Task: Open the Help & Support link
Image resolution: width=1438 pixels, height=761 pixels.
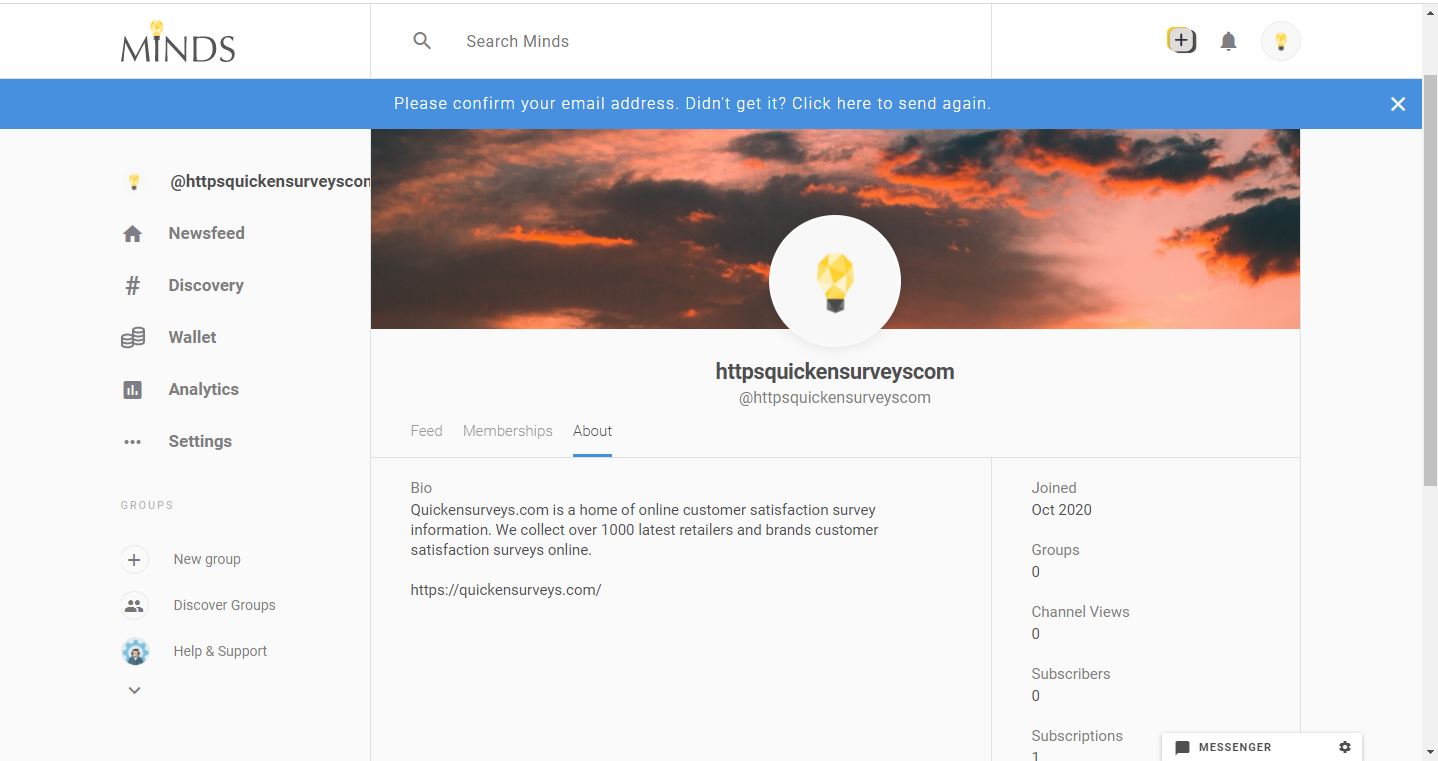Action: (x=220, y=651)
